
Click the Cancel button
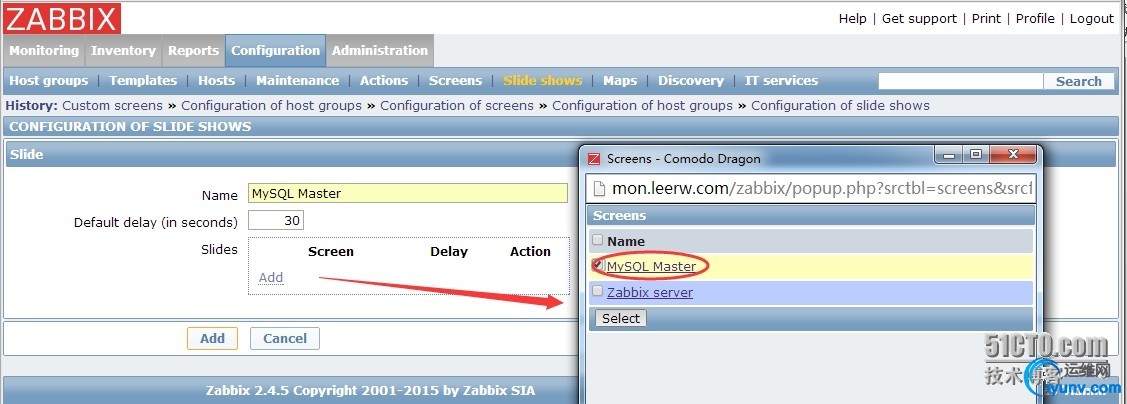click(285, 339)
